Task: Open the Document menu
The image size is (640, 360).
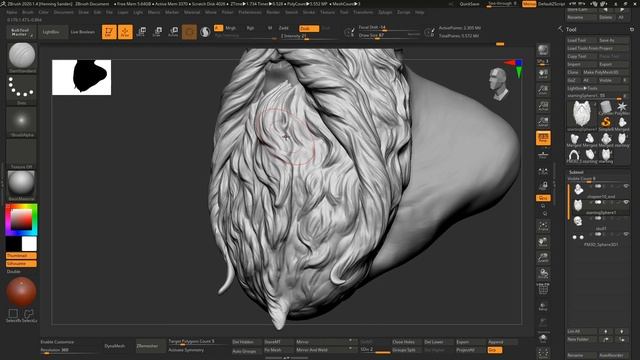Action: coord(64,12)
